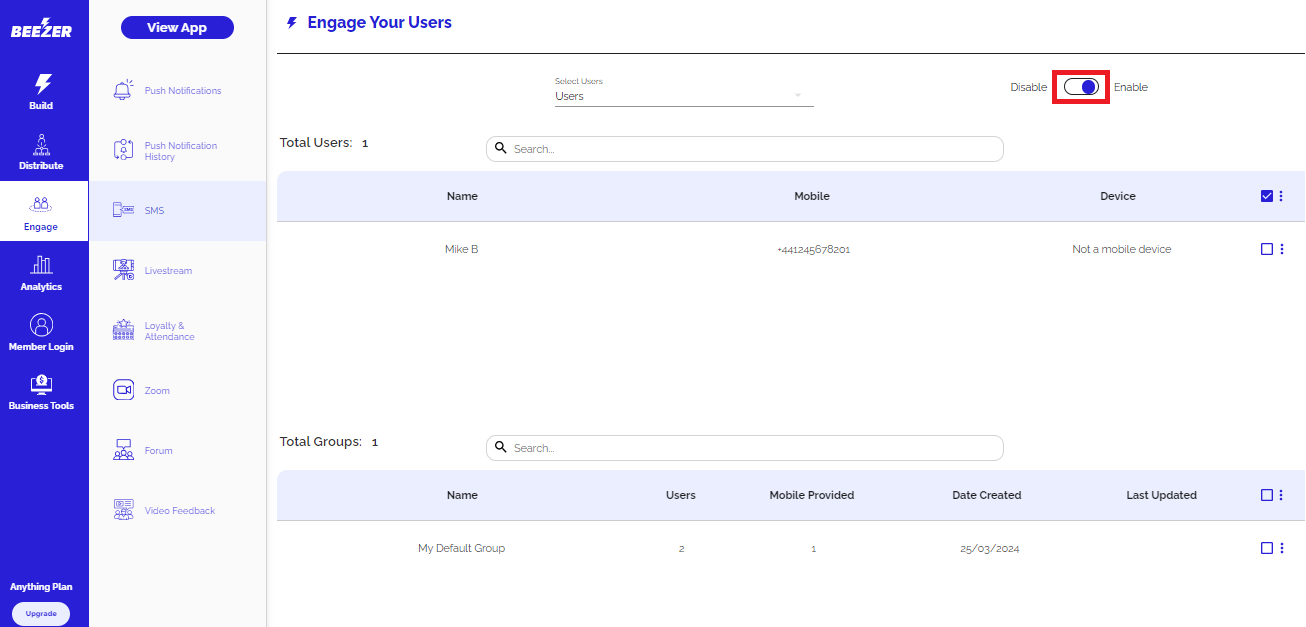Select the Livestream icon in sidebar
Image resolution: width=1306 pixels, height=627 pixels.
tap(124, 270)
